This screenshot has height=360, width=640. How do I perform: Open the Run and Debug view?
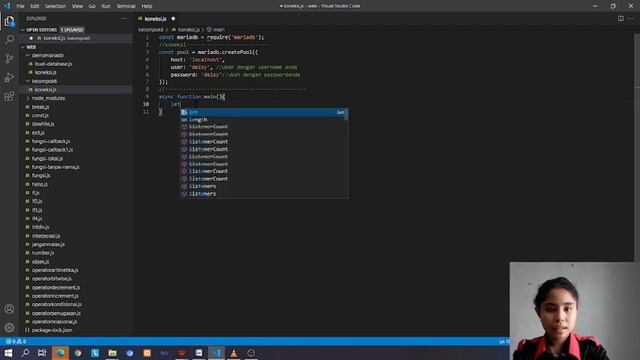click(x=9, y=77)
